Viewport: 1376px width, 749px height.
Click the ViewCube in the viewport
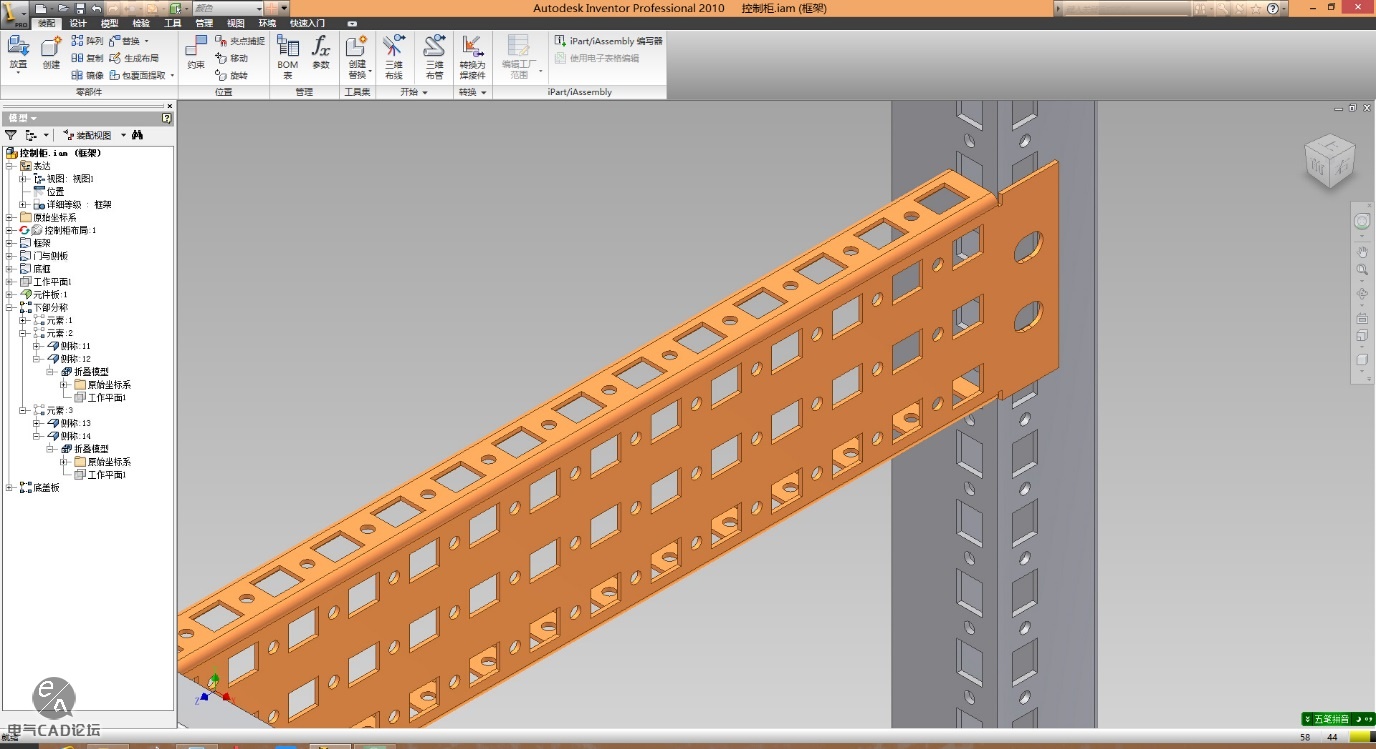click(x=1330, y=160)
